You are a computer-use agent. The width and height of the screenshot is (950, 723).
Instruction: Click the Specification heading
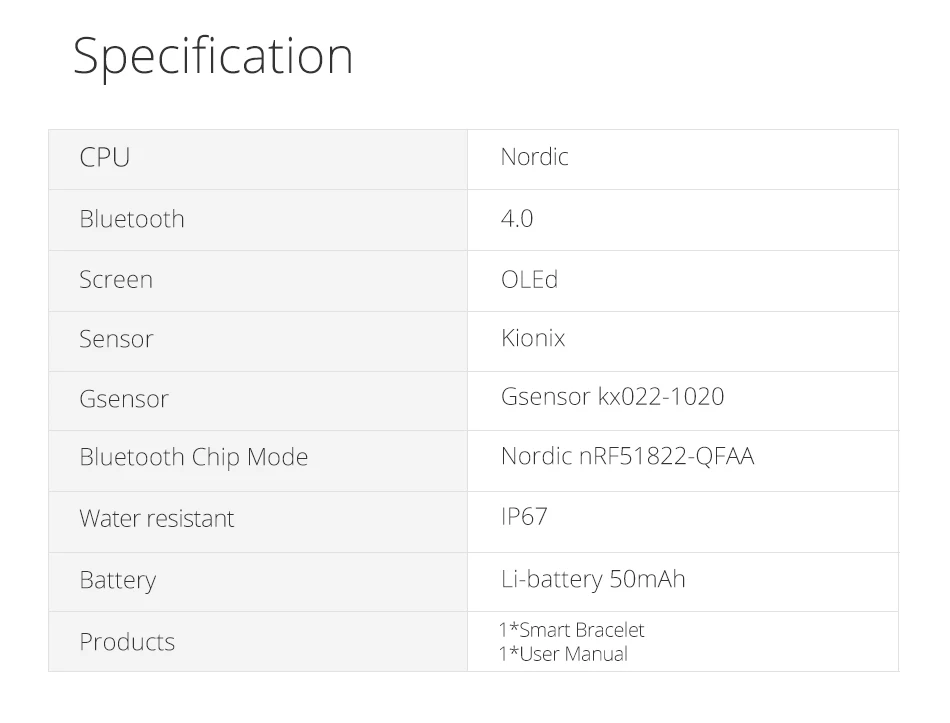tap(213, 57)
